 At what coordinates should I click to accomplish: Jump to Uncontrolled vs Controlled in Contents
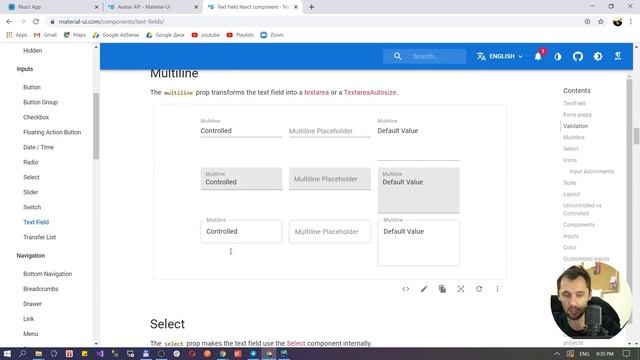pyautogui.click(x=582, y=209)
